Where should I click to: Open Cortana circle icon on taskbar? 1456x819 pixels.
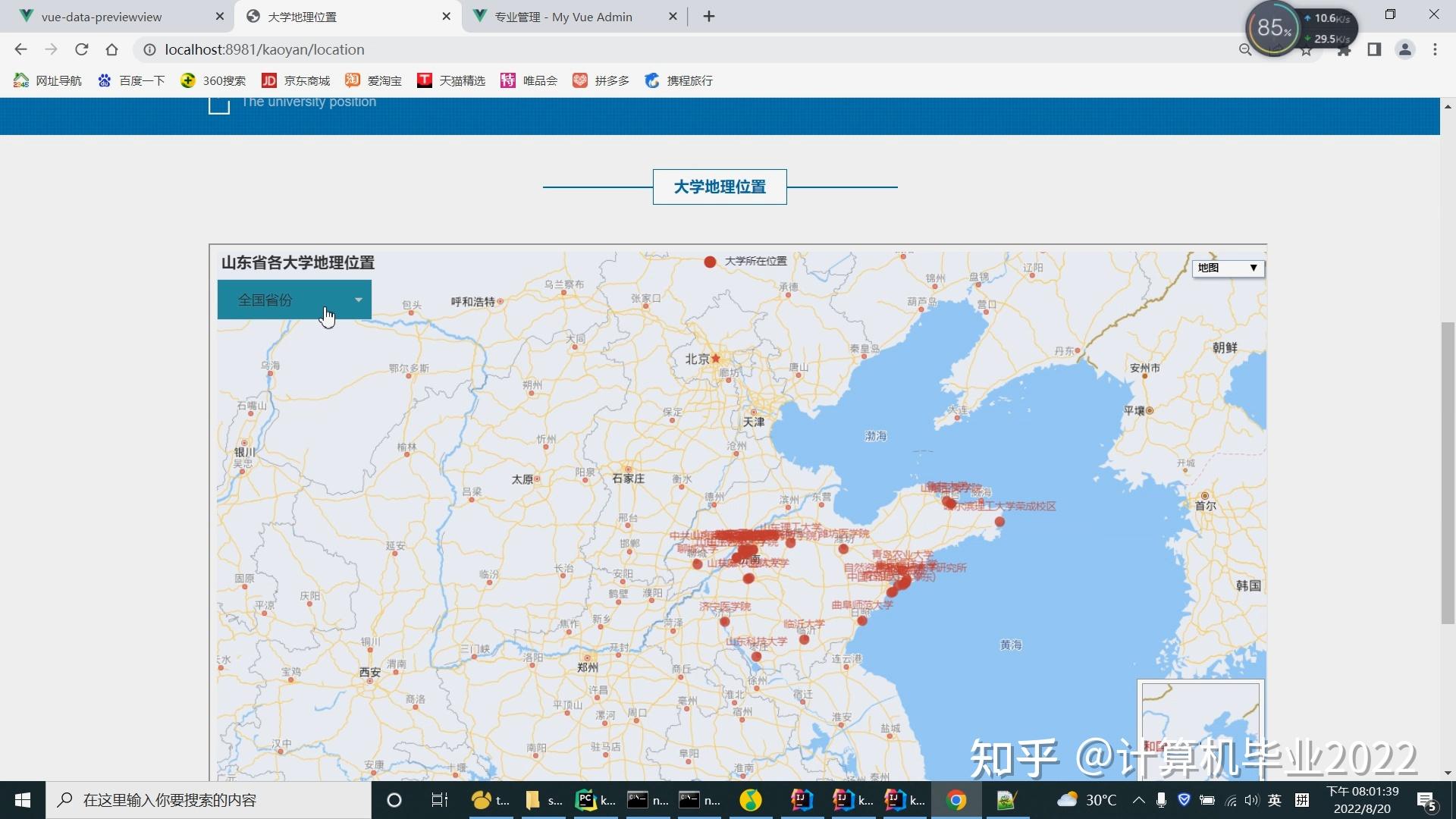coord(394,800)
